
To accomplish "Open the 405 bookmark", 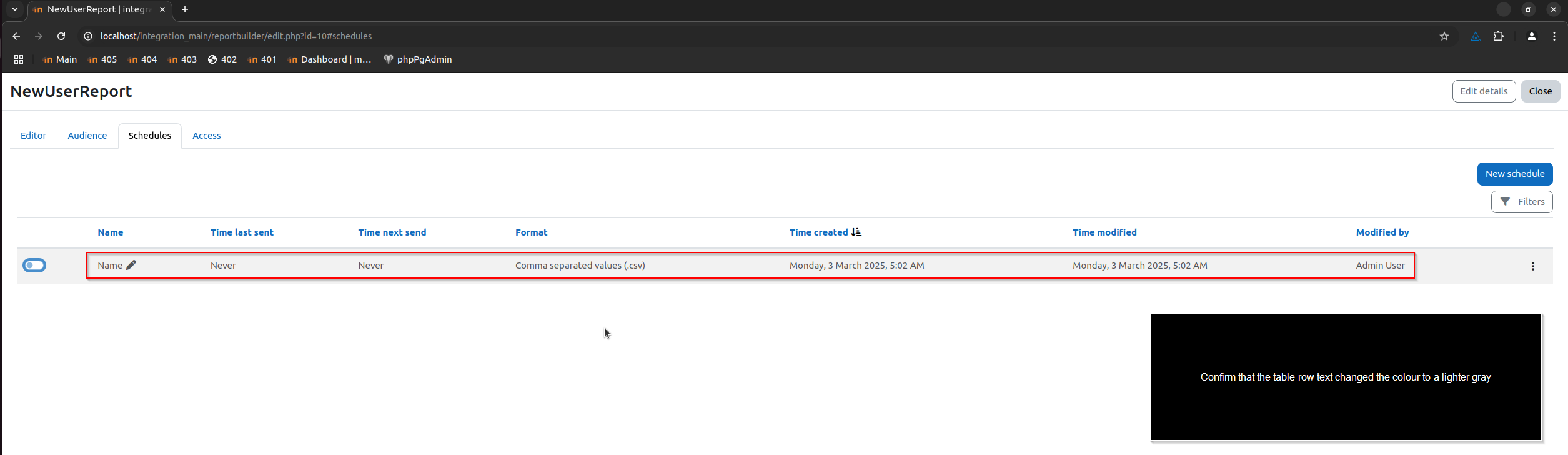I will click(x=102, y=59).
